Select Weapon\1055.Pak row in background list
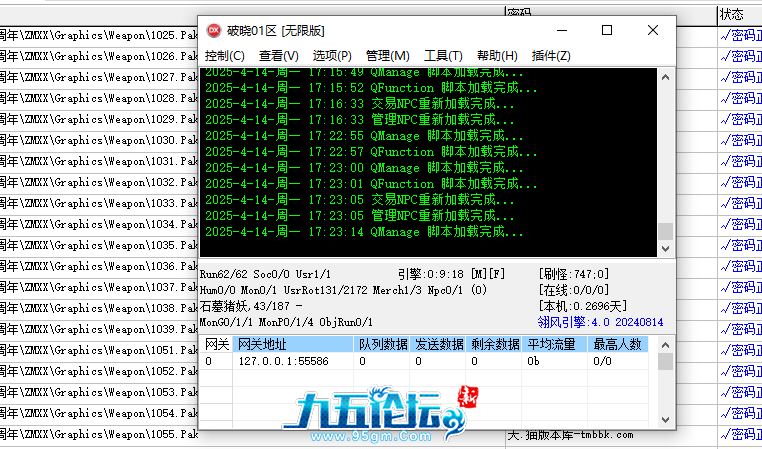The height and width of the screenshot is (449, 762). click(99, 434)
